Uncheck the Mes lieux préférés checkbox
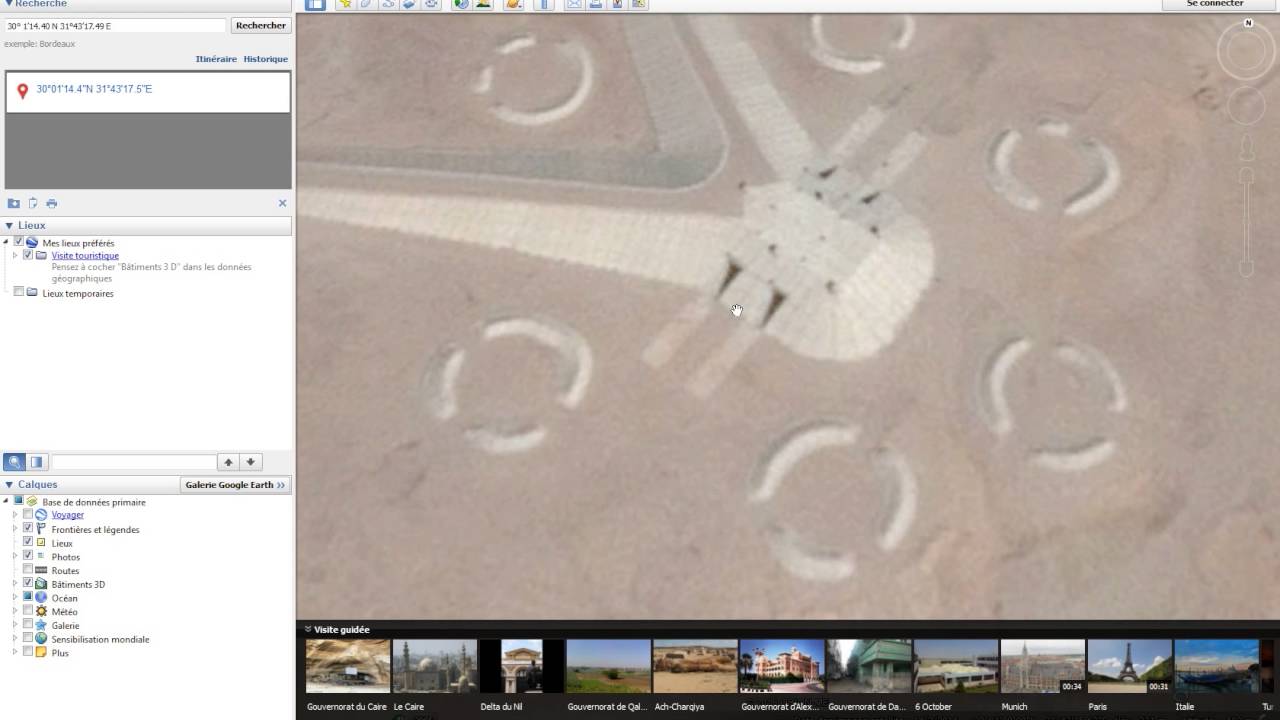The height and width of the screenshot is (720, 1280). [18, 242]
